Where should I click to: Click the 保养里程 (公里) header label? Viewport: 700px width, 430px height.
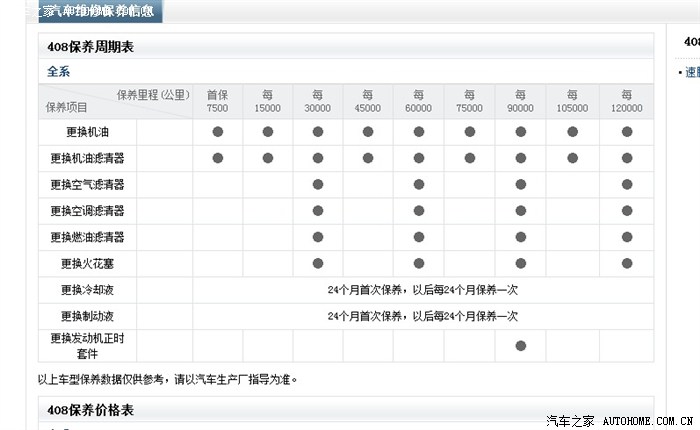153,95
